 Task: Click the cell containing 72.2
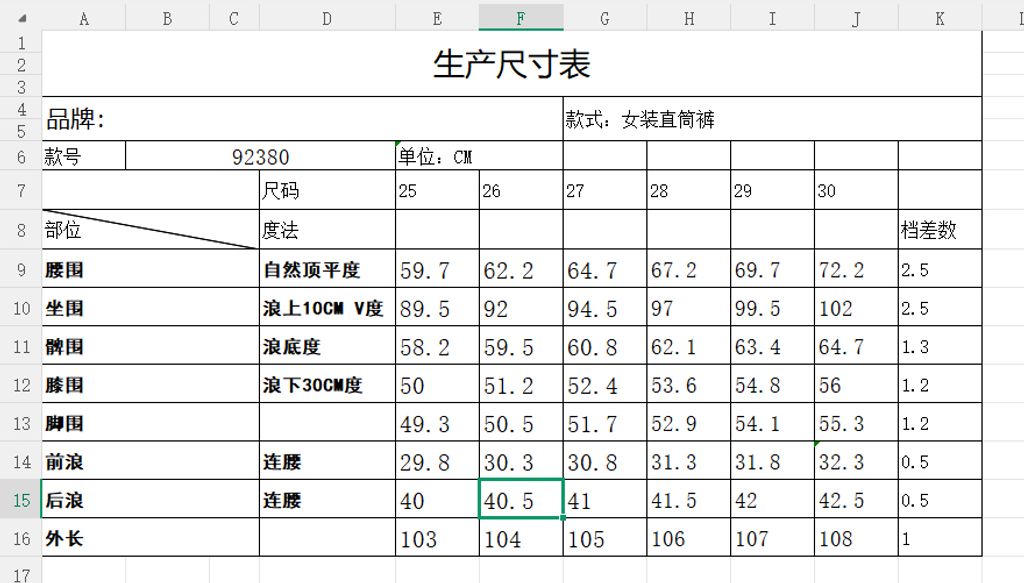(855, 270)
